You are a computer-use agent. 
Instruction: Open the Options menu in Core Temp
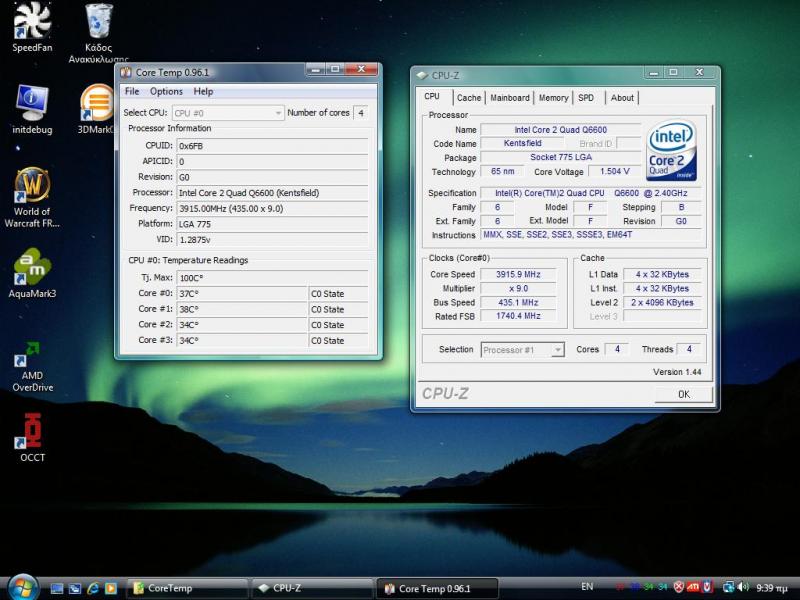(166, 91)
